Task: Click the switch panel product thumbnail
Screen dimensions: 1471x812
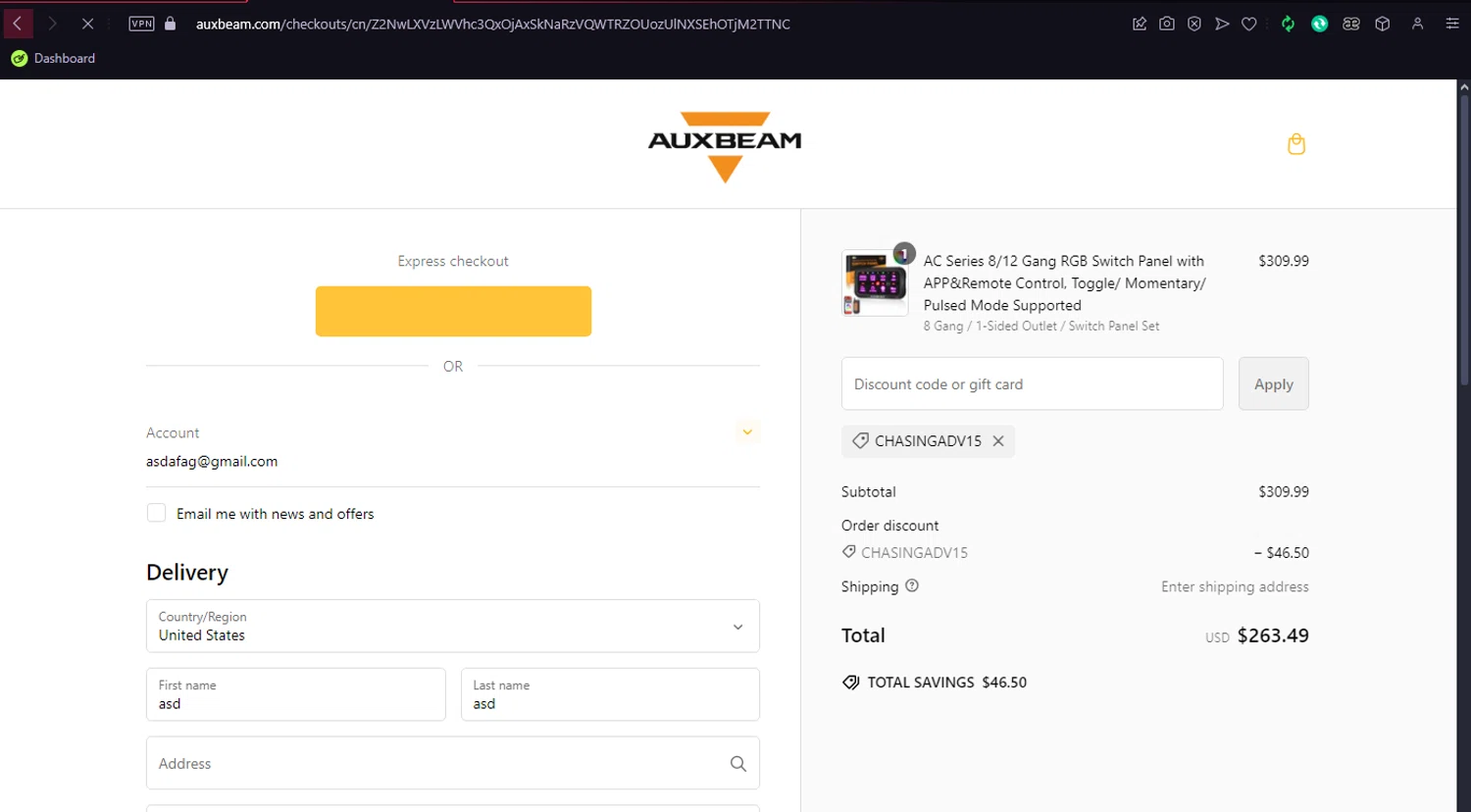Action: [x=875, y=282]
